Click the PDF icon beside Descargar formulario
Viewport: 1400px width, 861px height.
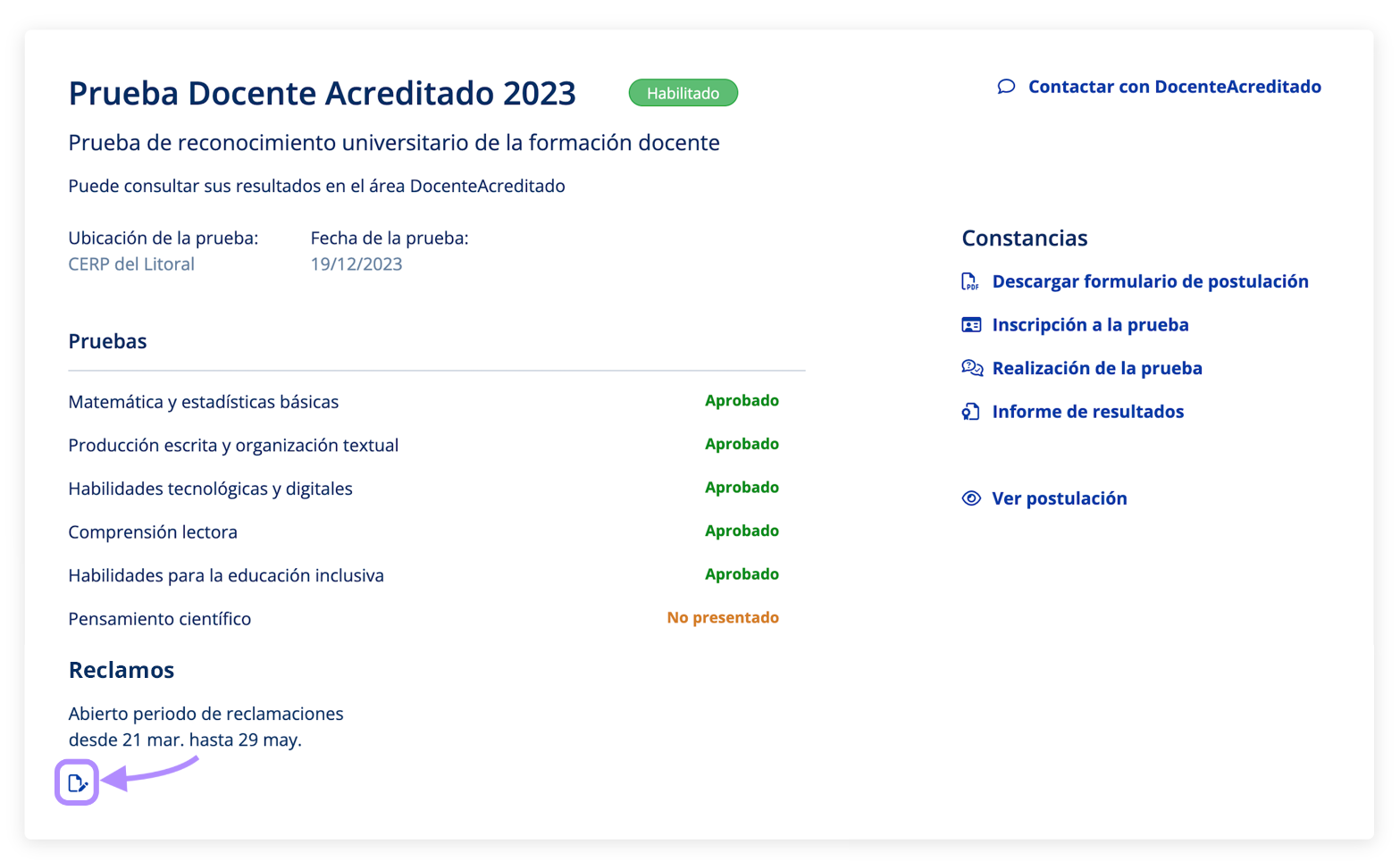click(970, 281)
